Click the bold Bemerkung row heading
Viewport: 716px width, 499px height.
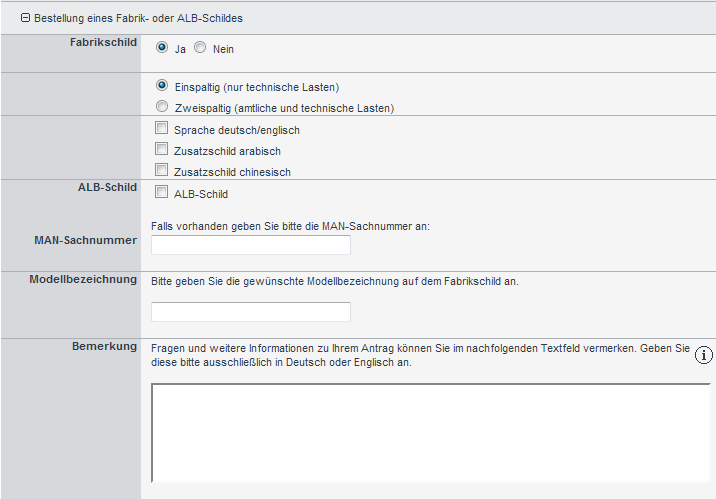[x=104, y=347]
